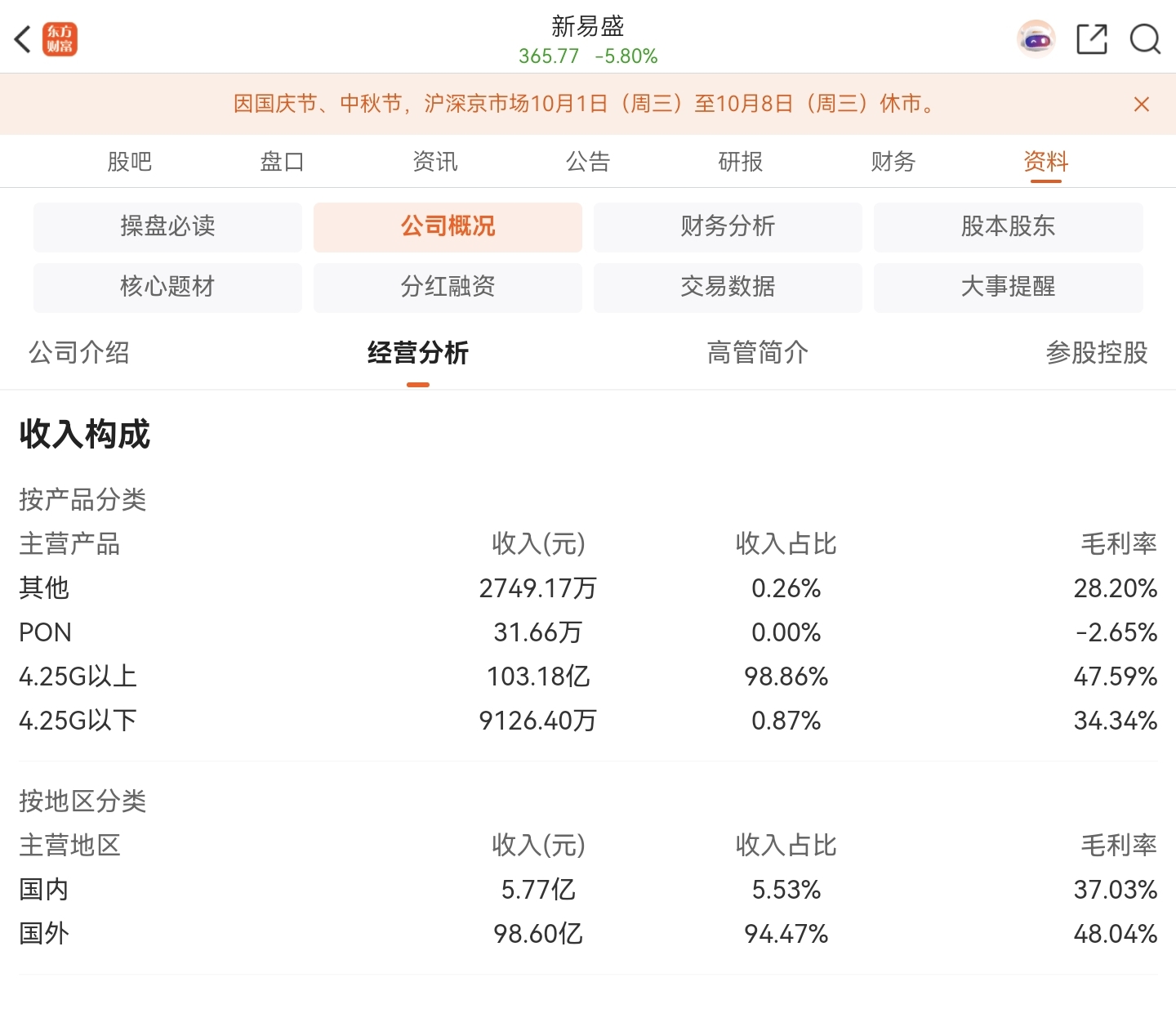Tap the PON product row name
Image resolution: width=1176 pixels, height=1027 pixels.
[x=46, y=632]
